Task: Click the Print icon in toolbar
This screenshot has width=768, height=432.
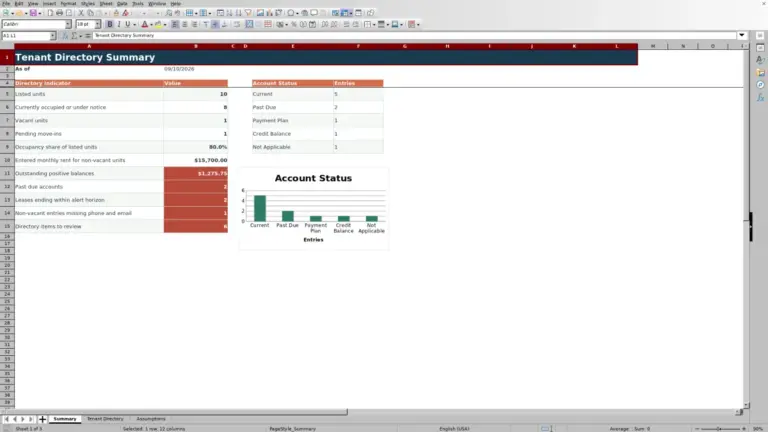Action: tap(59, 13)
